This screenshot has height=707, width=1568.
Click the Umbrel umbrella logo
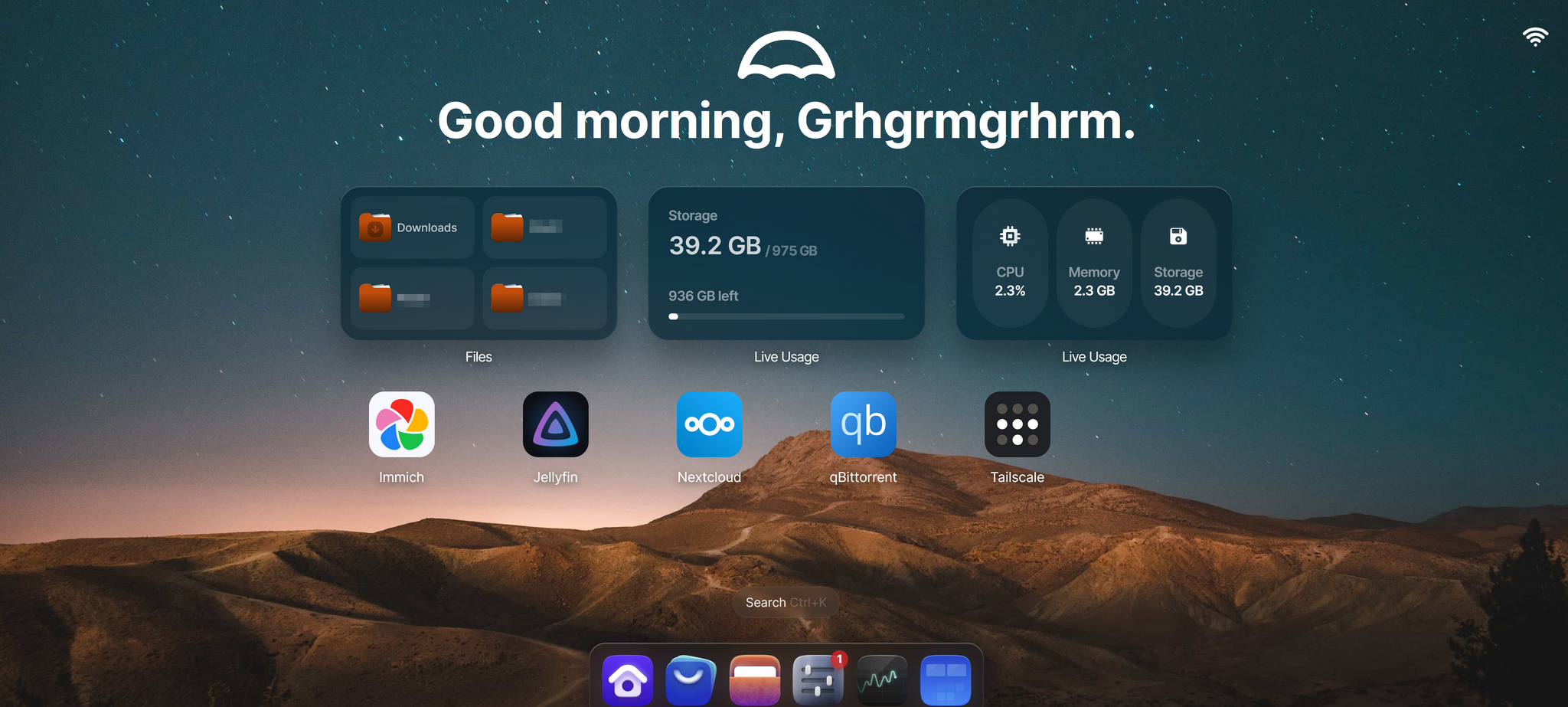tap(786, 55)
